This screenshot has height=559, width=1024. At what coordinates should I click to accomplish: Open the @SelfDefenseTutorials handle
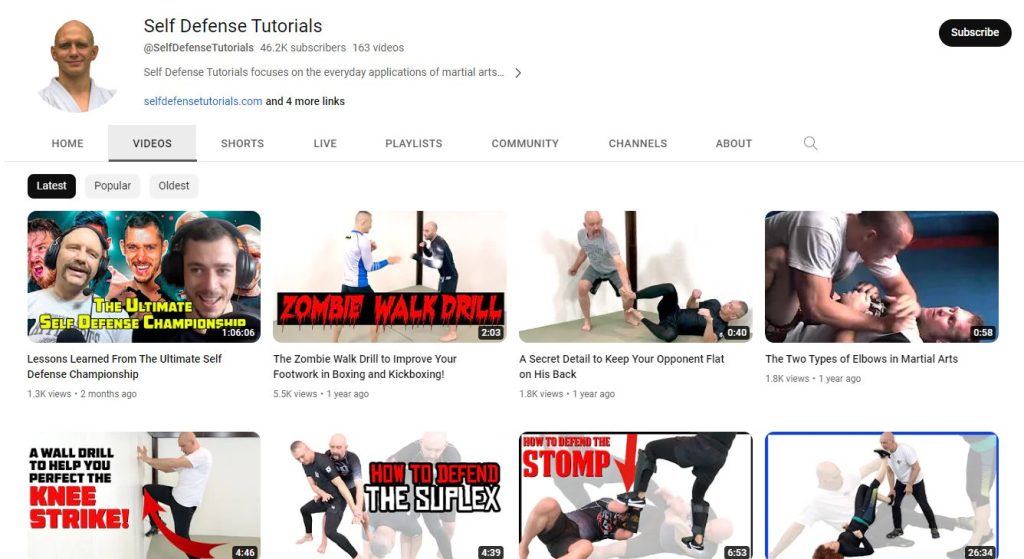(199, 48)
